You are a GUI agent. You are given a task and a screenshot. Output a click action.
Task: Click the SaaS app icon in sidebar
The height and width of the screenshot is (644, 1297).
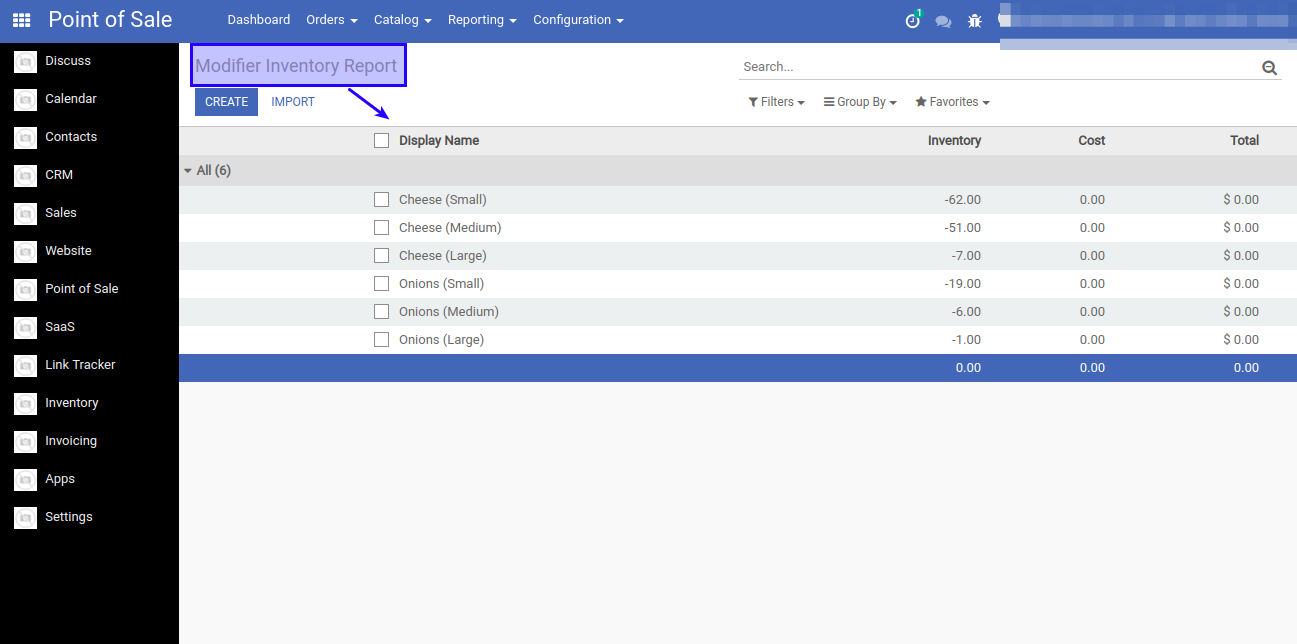(x=25, y=327)
